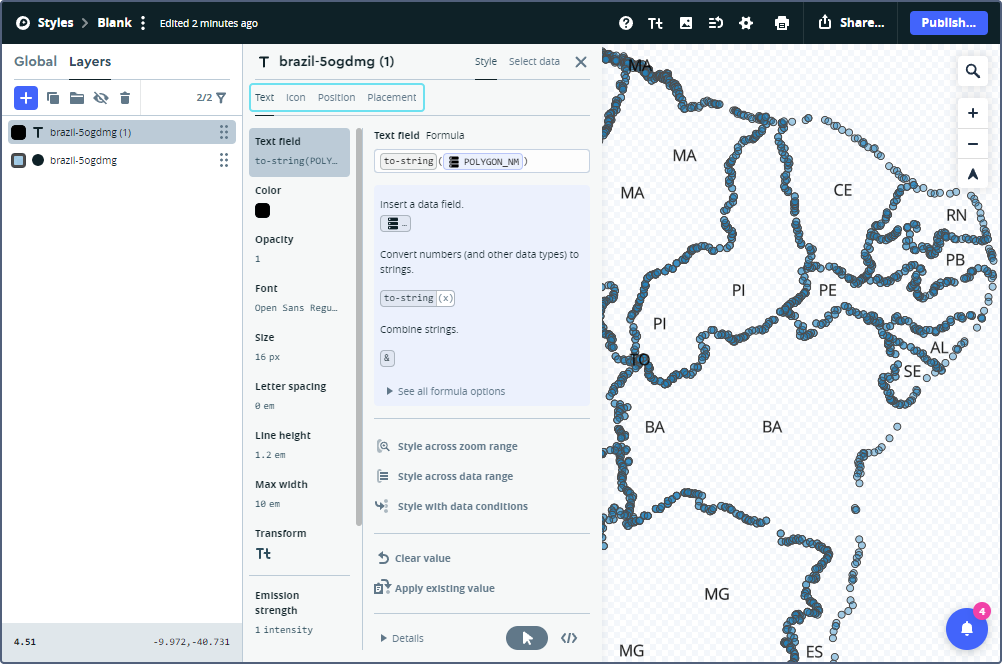Viewport: 1002px width, 664px height.
Task: Open the black text color swatch
Action: pyautogui.click(x=262, y=210)
